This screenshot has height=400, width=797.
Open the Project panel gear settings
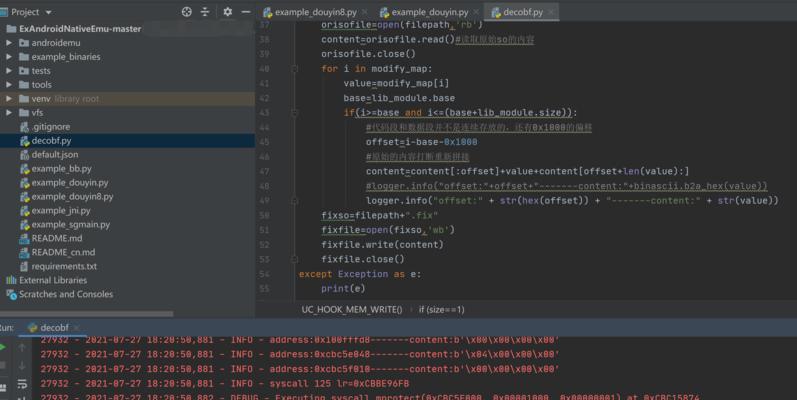(227, 12)
